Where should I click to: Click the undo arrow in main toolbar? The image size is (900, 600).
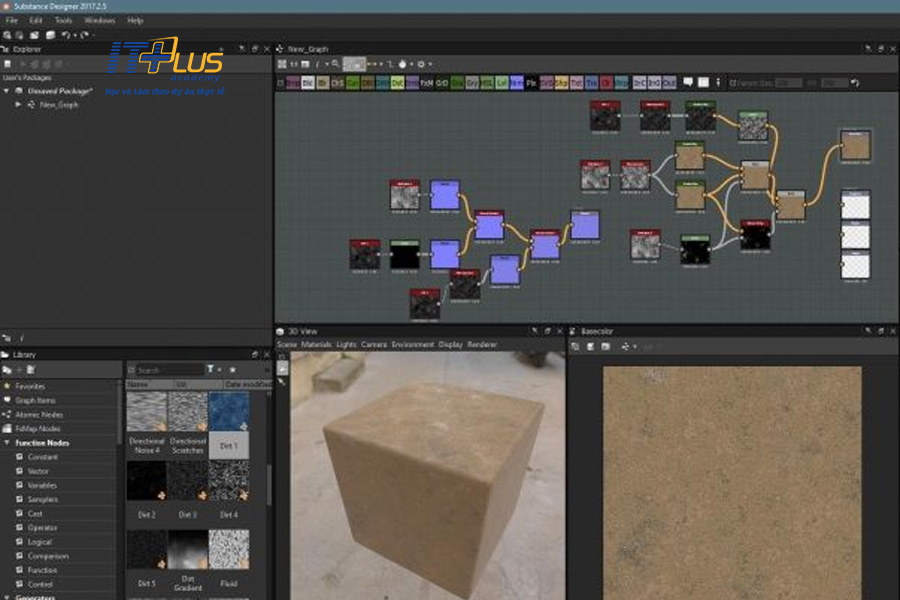pos(66,35)
